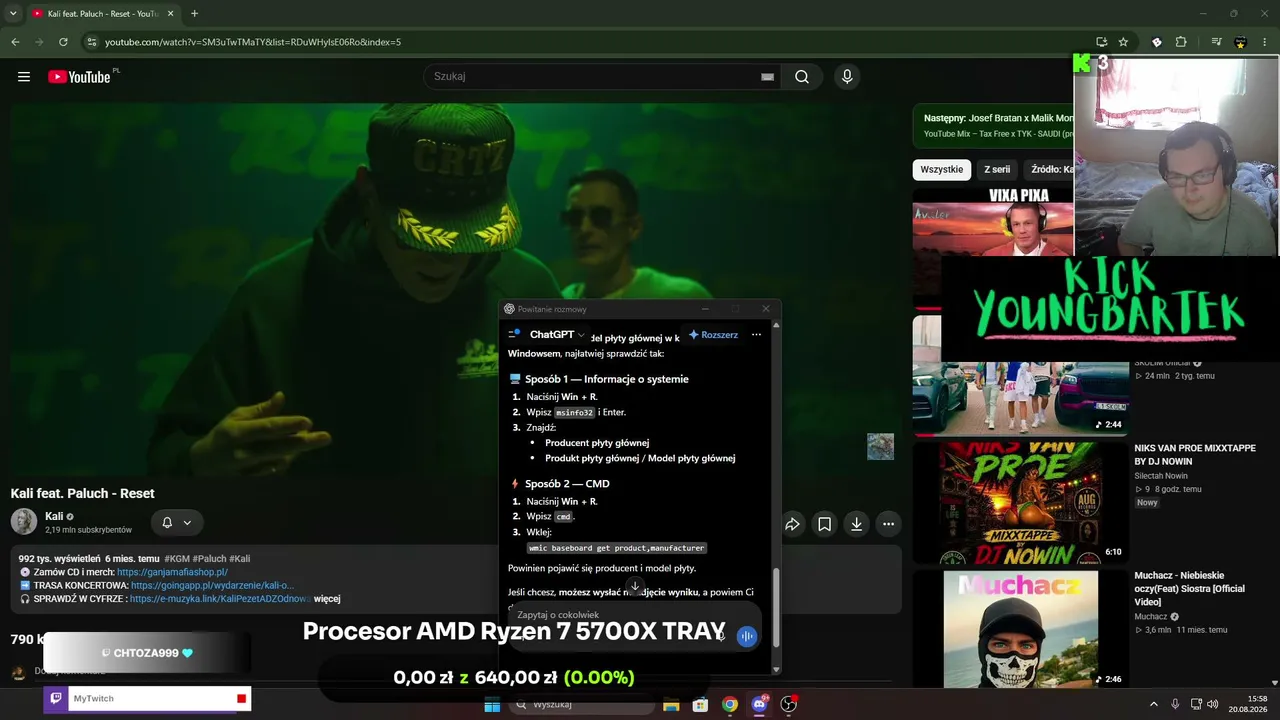Expand description with 'więcej'
Screen dimensions: 1280x720
(327, 599)
